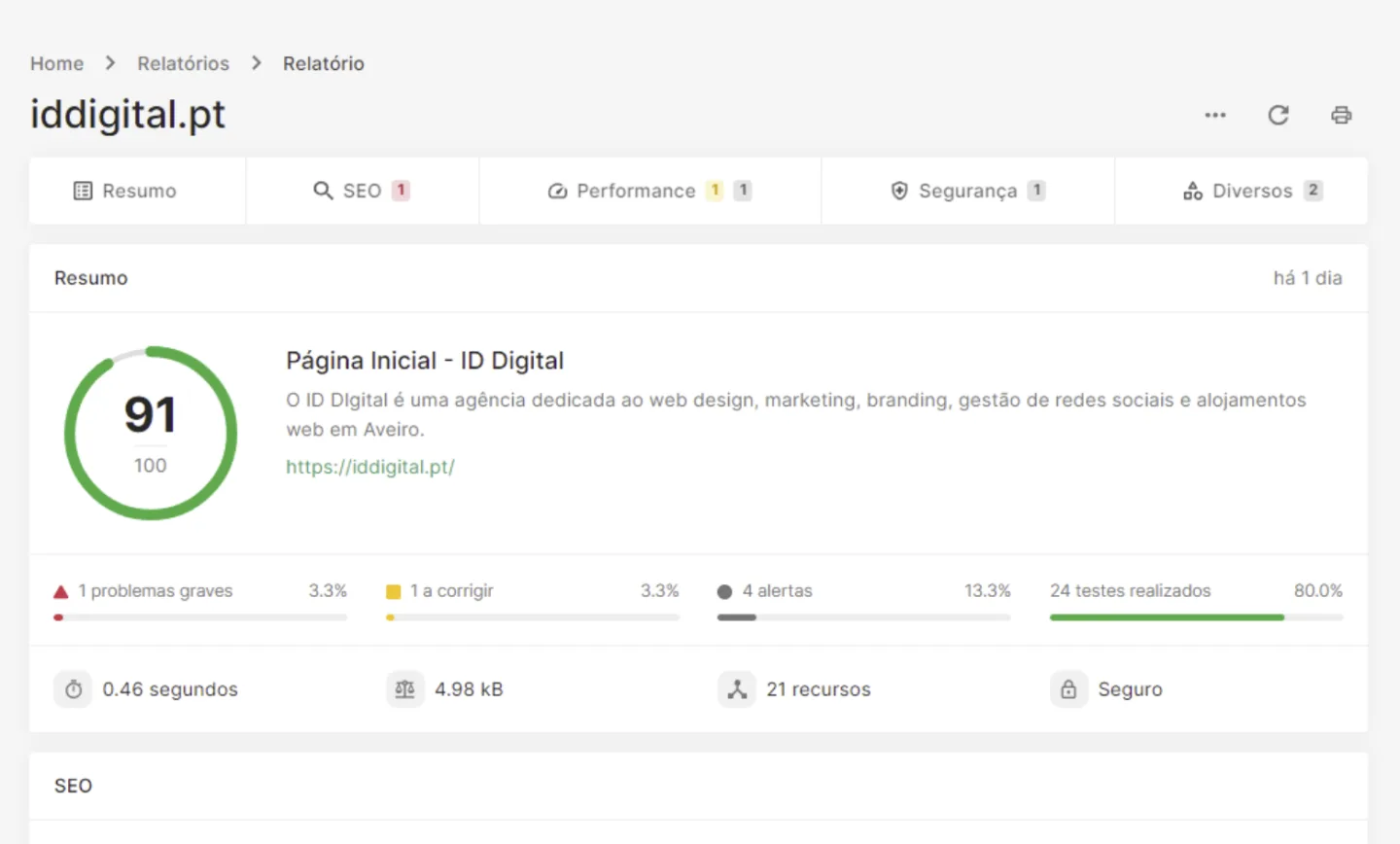Click the '1 problemas graves' progress bar

tap(200, 617)
